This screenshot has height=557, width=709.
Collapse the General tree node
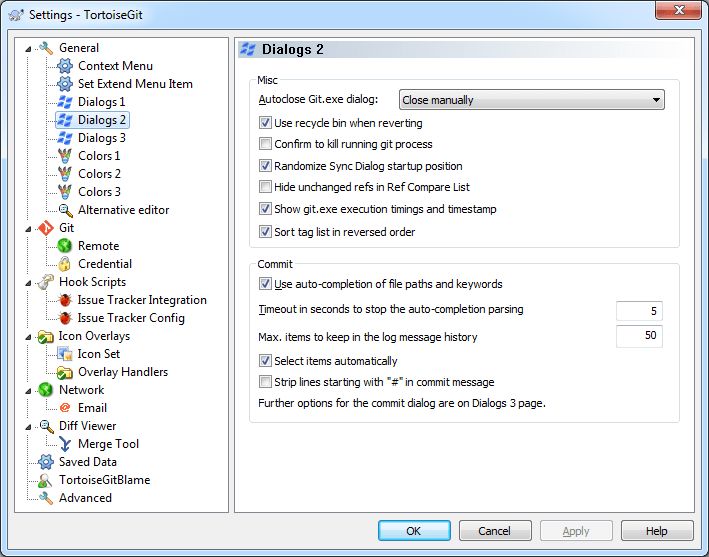[x=28, y=48]
